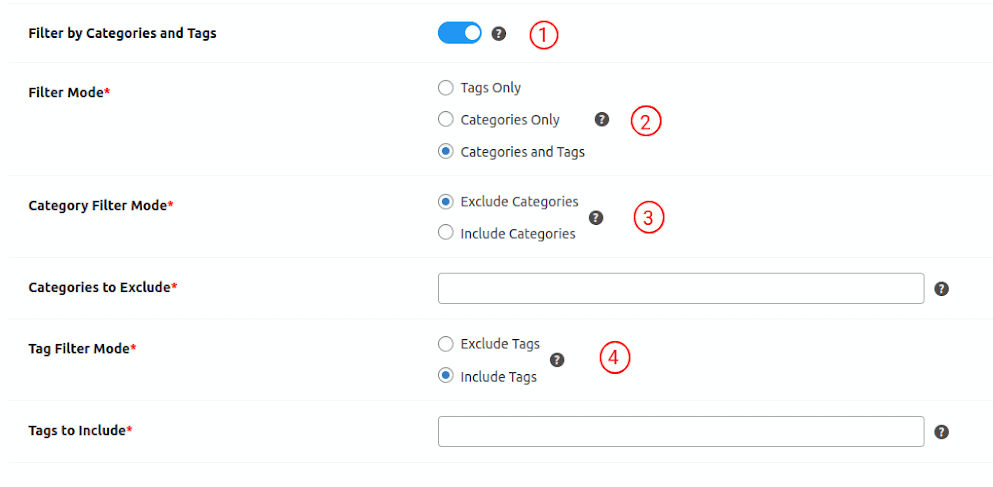Click help icon beside Filter by Categories toggle
993x487 pixels.
coord(499,33)
